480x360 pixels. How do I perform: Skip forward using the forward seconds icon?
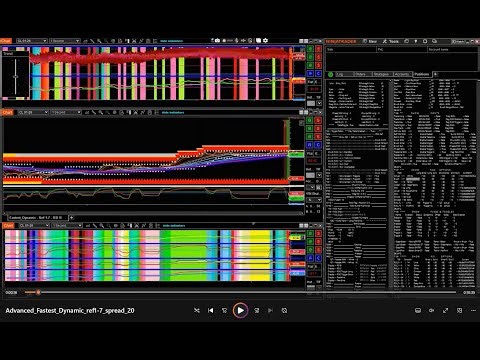(x=257, y=310)
